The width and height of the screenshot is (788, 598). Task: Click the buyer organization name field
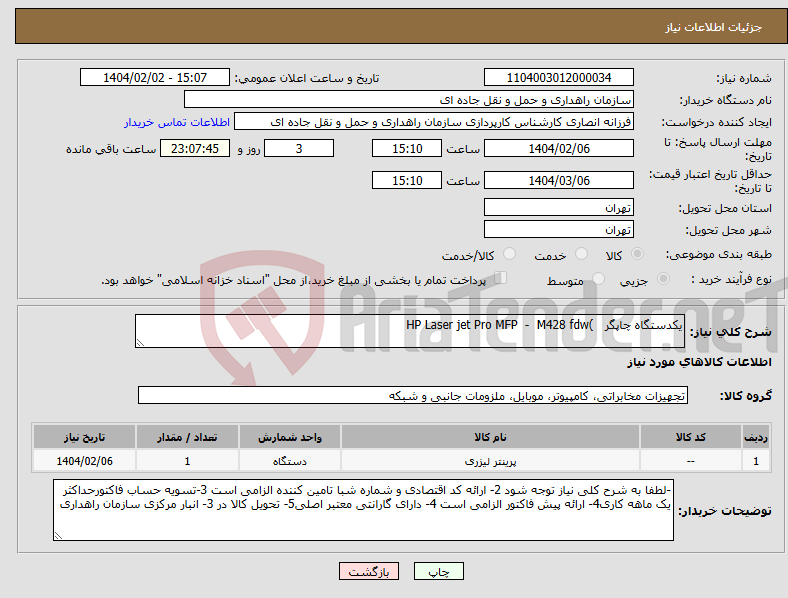(x=409, y=99)
